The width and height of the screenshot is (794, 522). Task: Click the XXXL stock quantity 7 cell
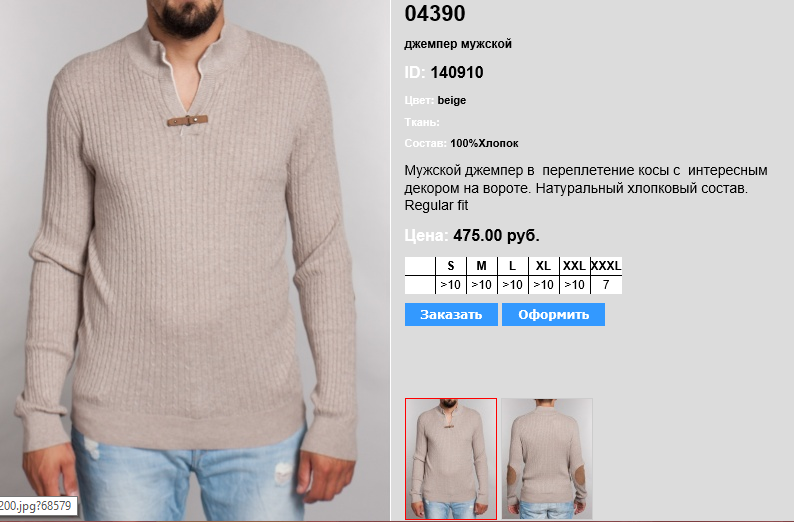point(606,285)
